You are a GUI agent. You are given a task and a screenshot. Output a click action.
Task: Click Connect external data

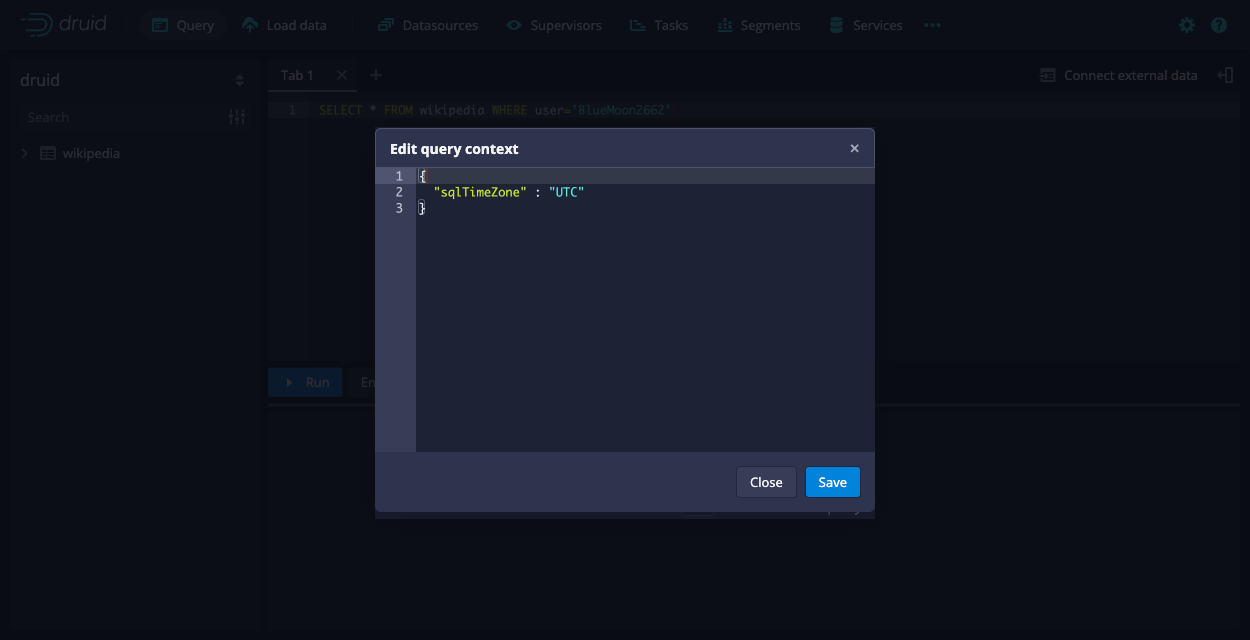[1118, 75]
